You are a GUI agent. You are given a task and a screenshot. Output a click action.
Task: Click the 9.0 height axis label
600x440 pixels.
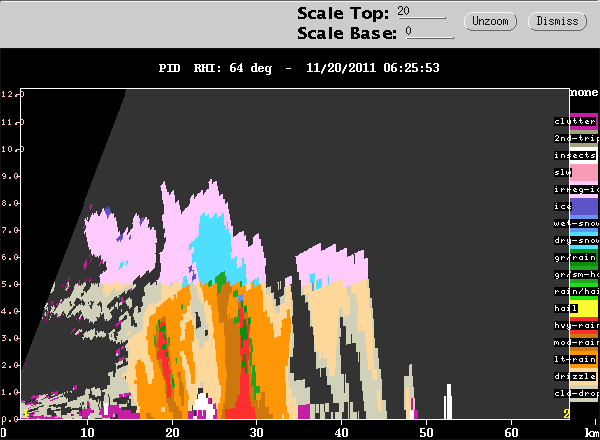10,176
